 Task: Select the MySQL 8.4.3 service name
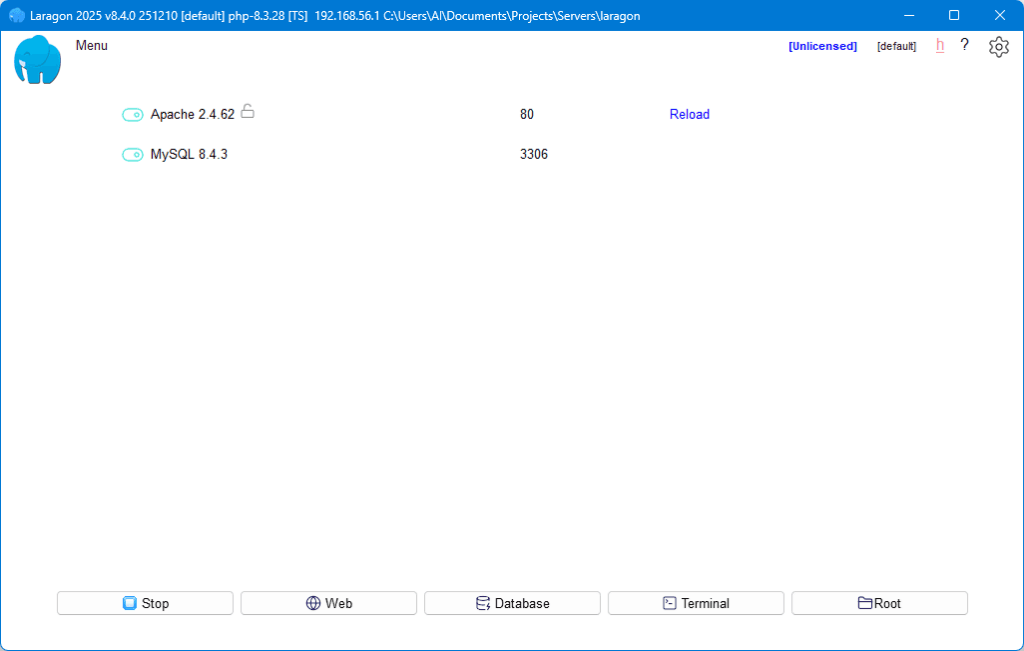189,155
